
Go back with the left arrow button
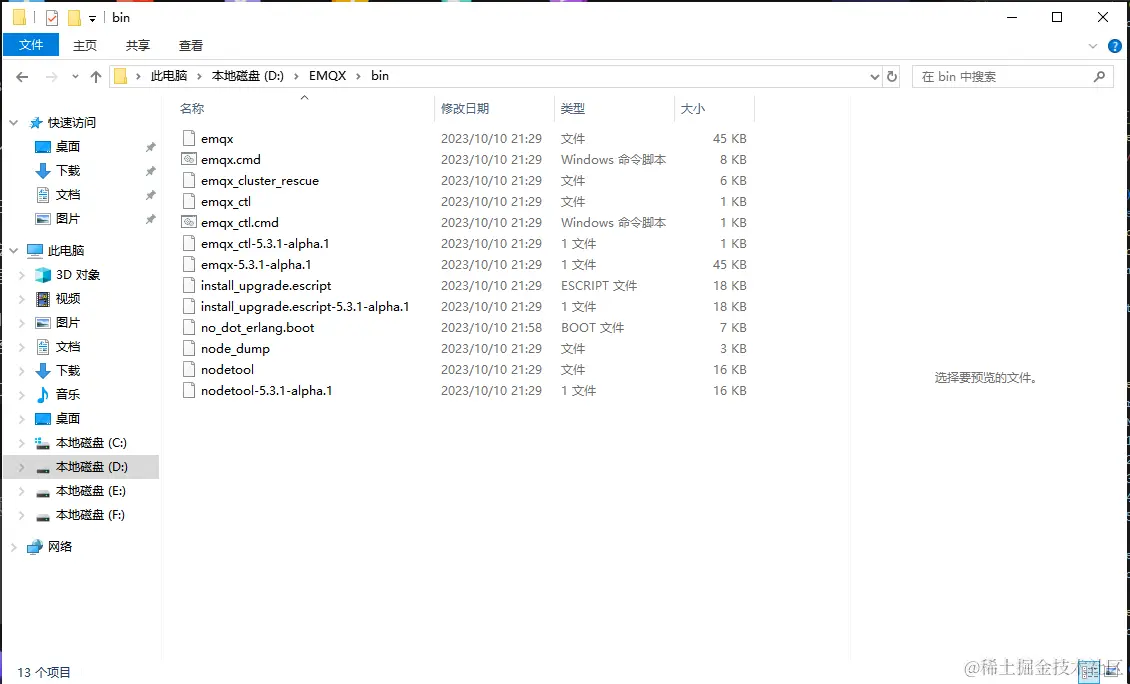click(22, 76)
